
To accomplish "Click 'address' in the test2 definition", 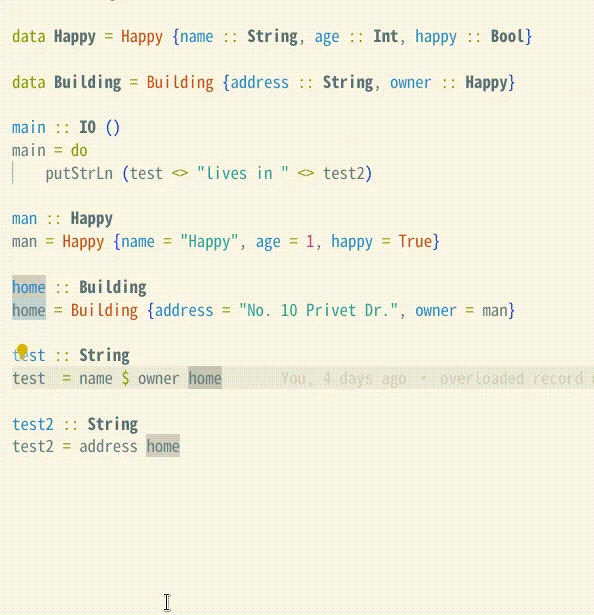I will (x=108, y=446).
